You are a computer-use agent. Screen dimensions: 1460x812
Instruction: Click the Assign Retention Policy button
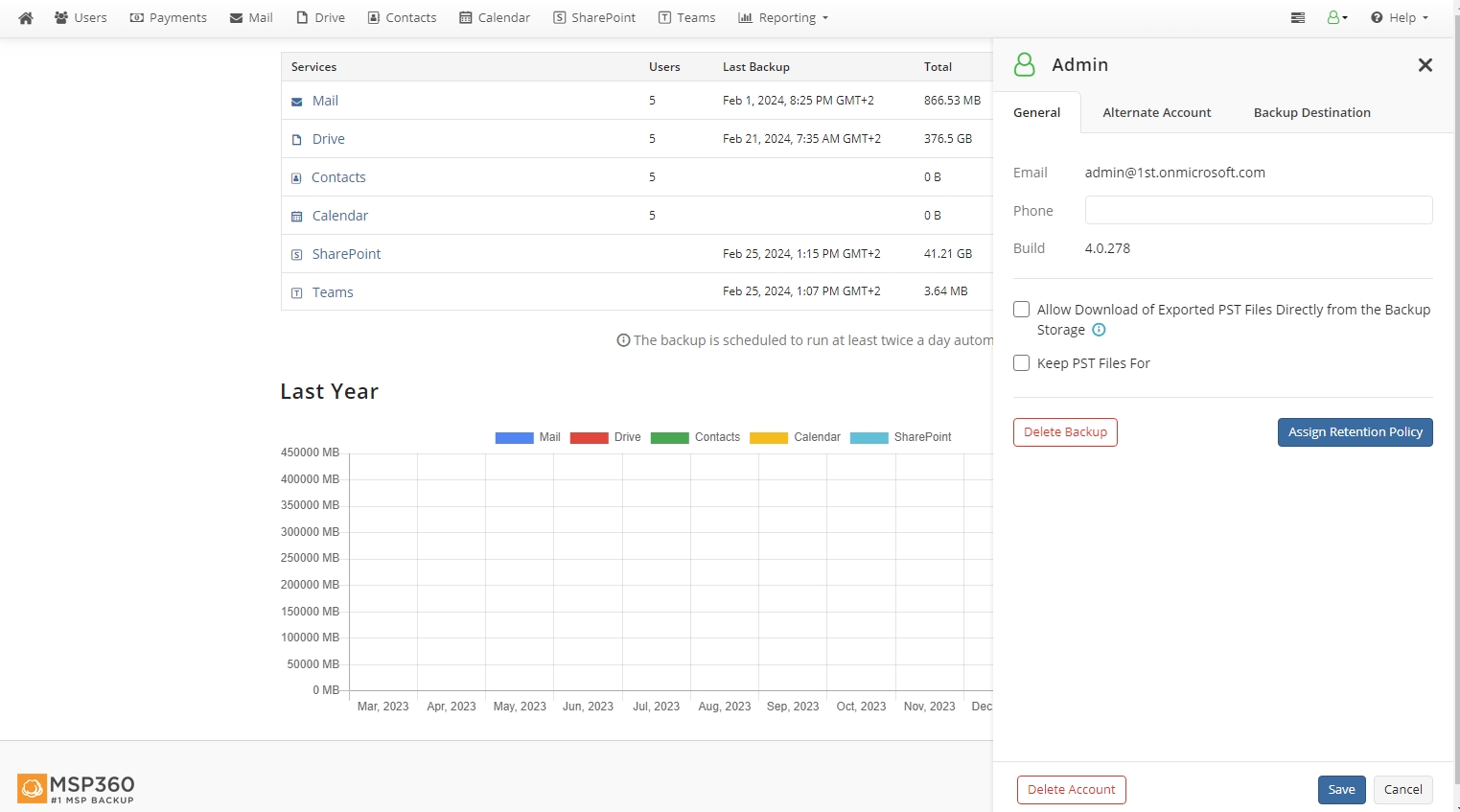[x=1355, y=432]
